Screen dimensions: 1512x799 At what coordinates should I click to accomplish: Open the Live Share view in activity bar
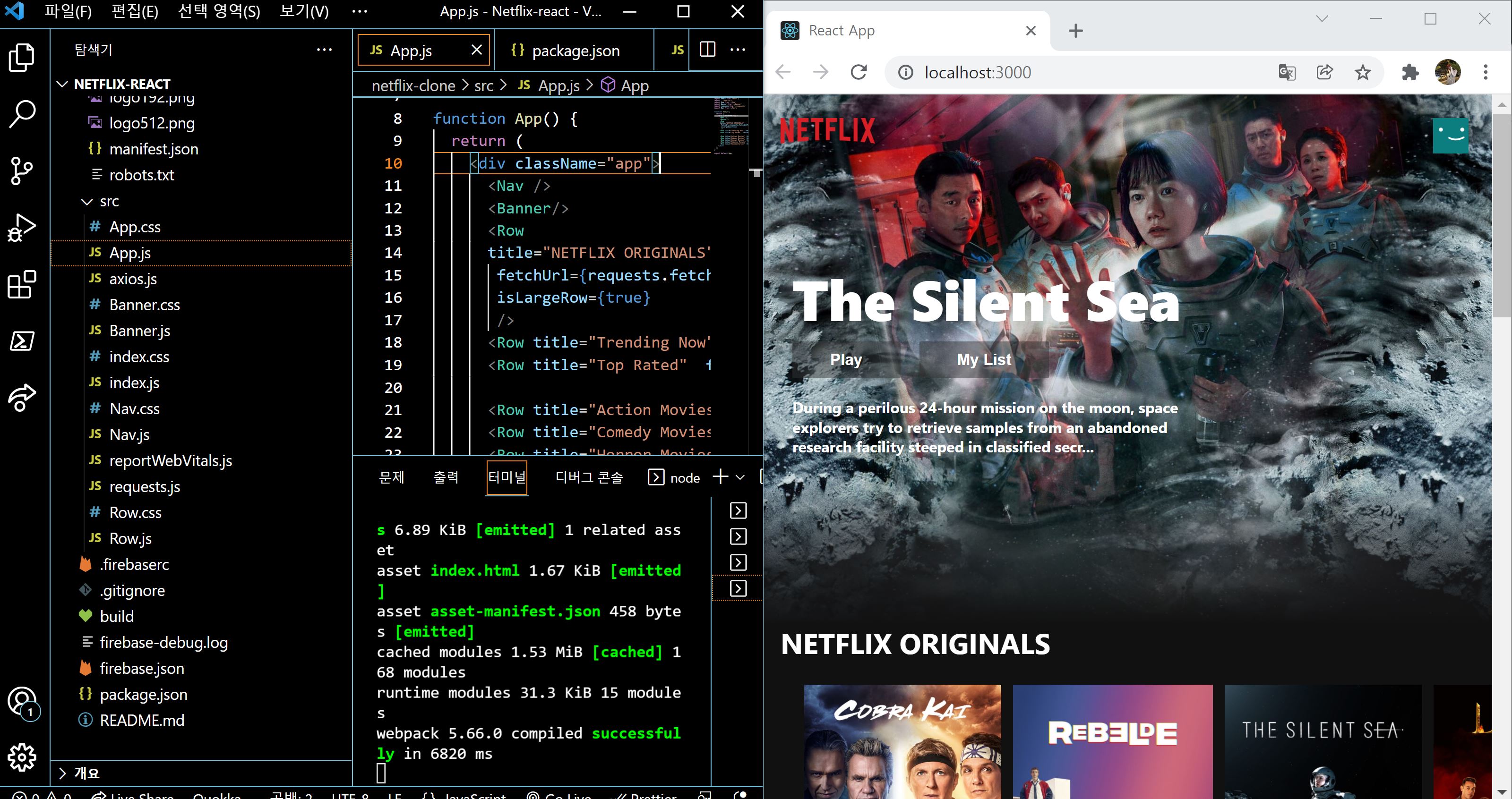point(22,398)
